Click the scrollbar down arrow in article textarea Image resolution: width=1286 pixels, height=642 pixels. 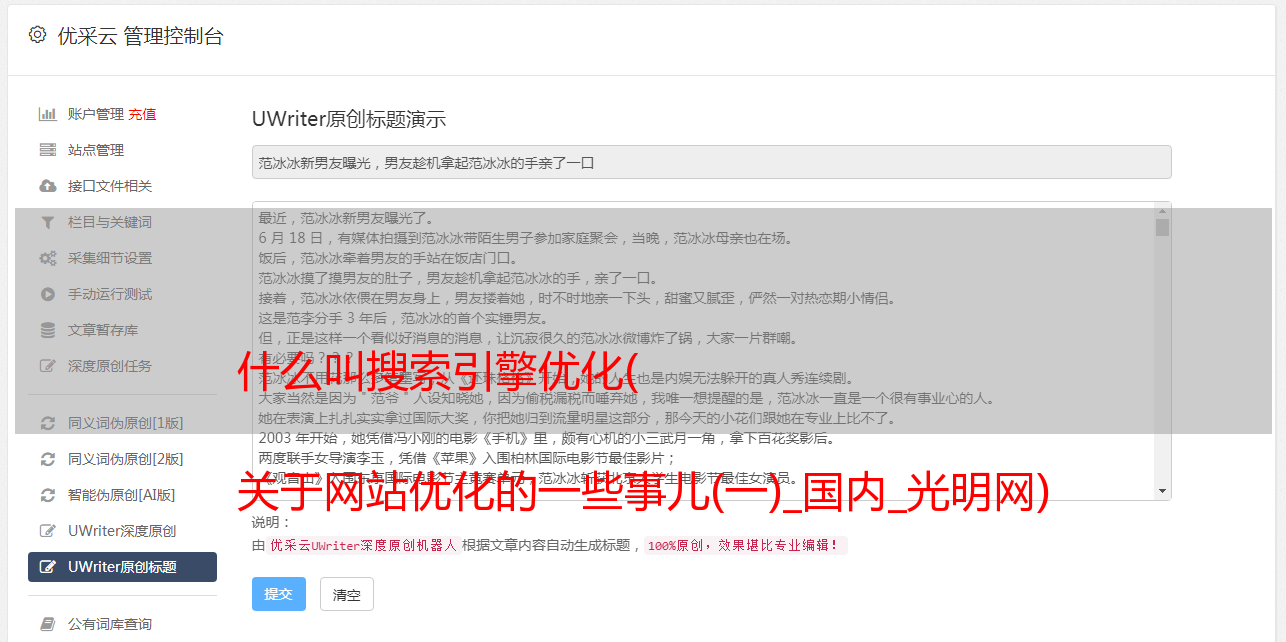(1162, 491)
